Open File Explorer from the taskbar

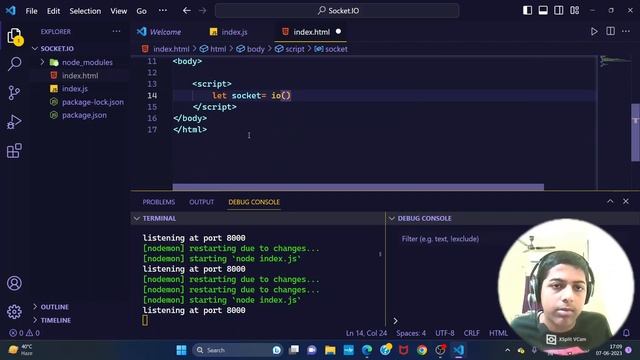330,350
